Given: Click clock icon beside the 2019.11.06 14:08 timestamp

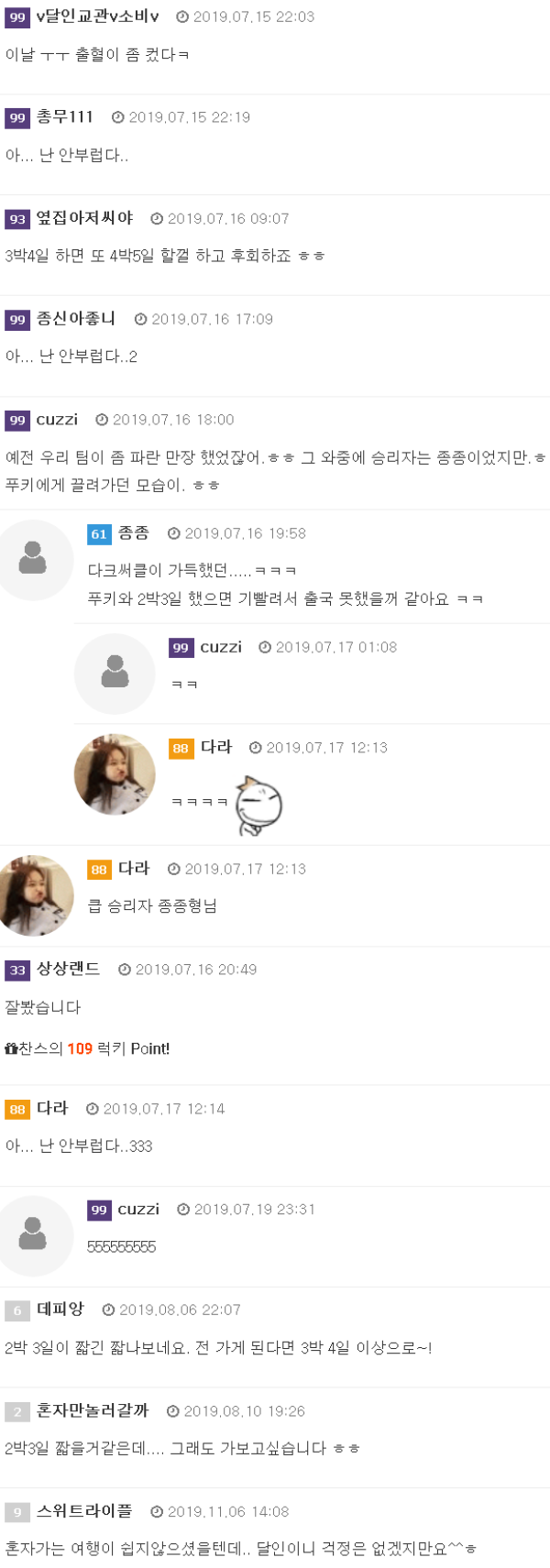Looking at the screenshot, I should pyautogui.click(x=157, y=1512).
